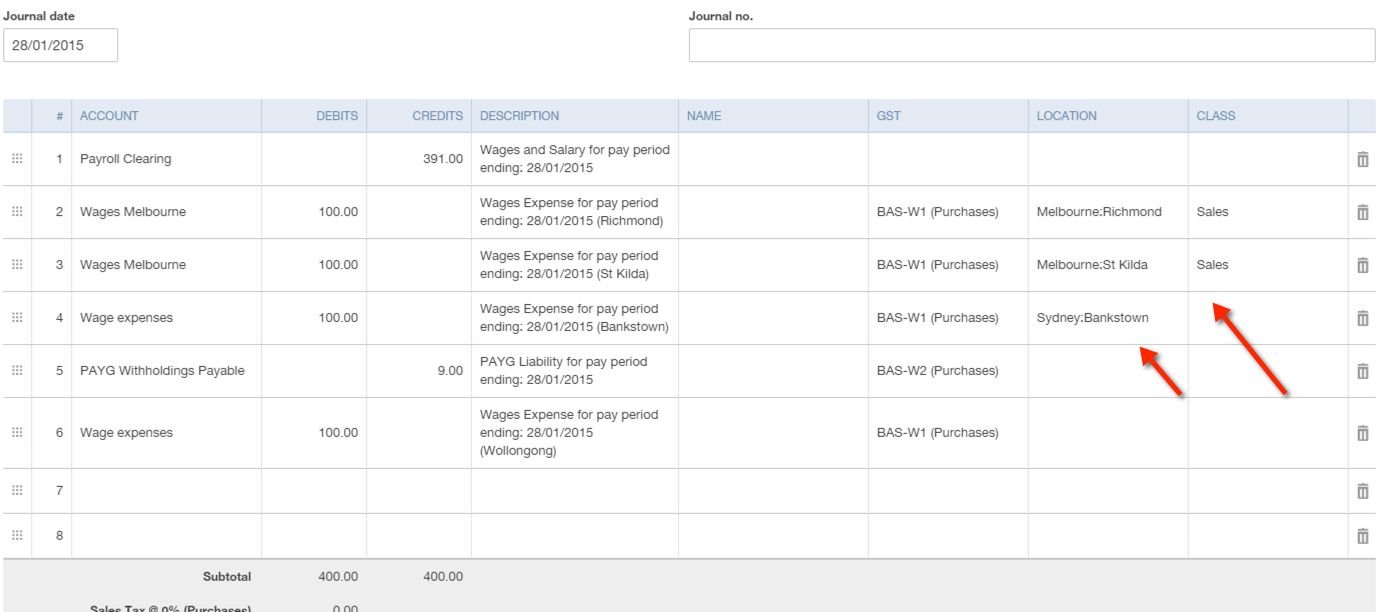1386x612 pixels.
Task: Click the trash icon on row 8
Action: pyautogui.click(x=1363, y=535)
